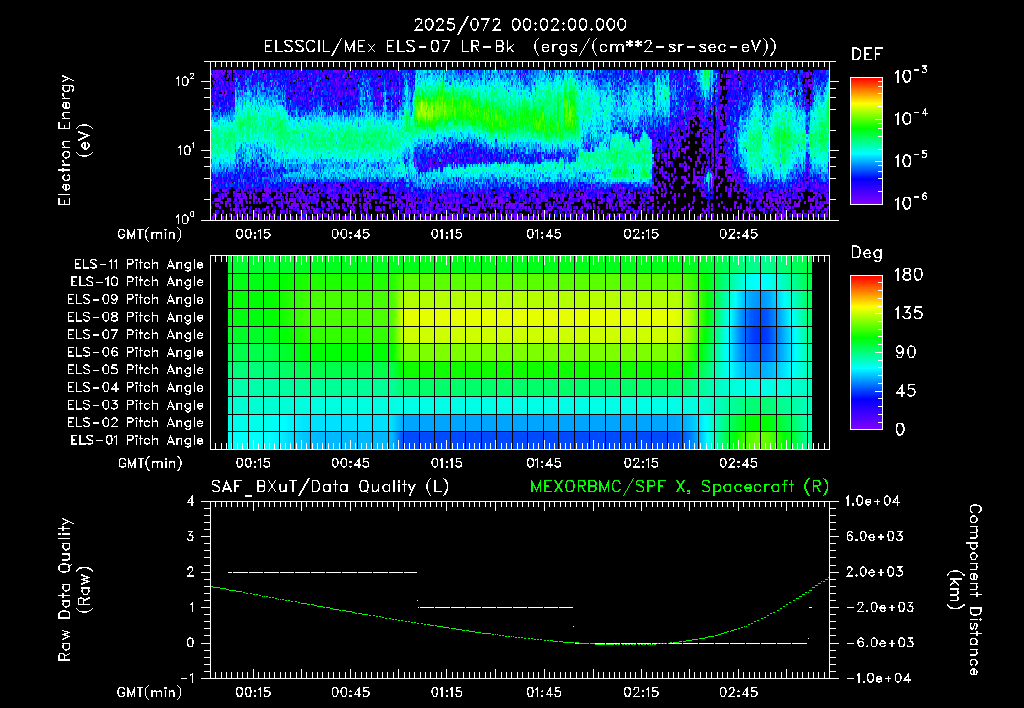1024x708 pixels.
Task: Click '01:15' tick under the energy spectrogram
Action: coord(446,234)
